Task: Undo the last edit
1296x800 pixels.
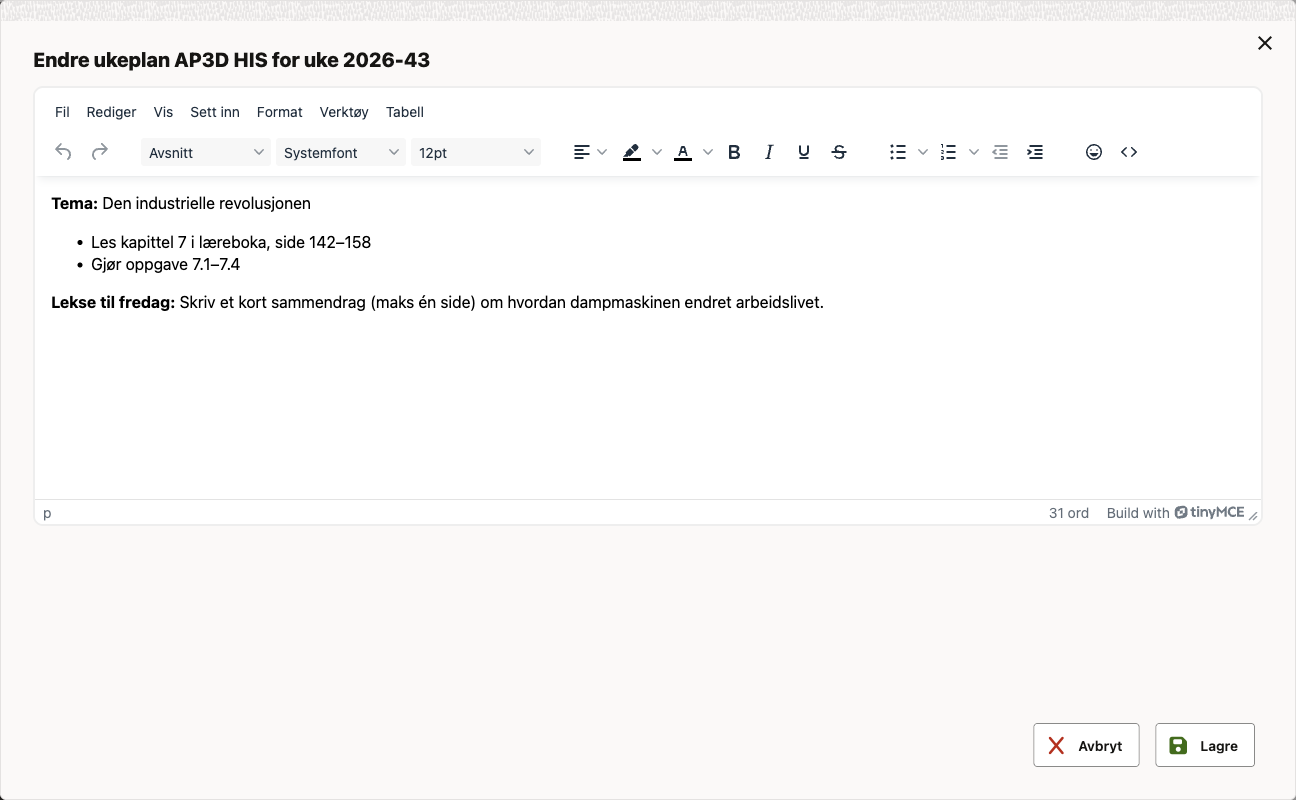Action: pyautogui.click(x=63, y=152)
